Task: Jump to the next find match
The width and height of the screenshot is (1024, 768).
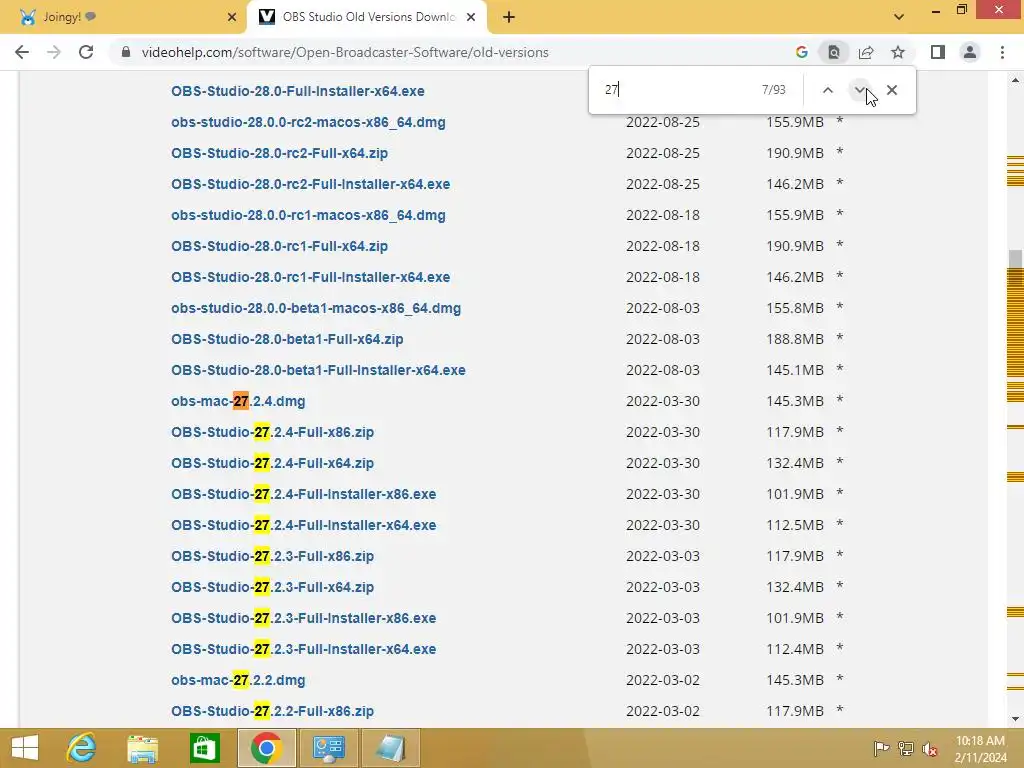Action: pyautogui.click(x=859, y=90)
